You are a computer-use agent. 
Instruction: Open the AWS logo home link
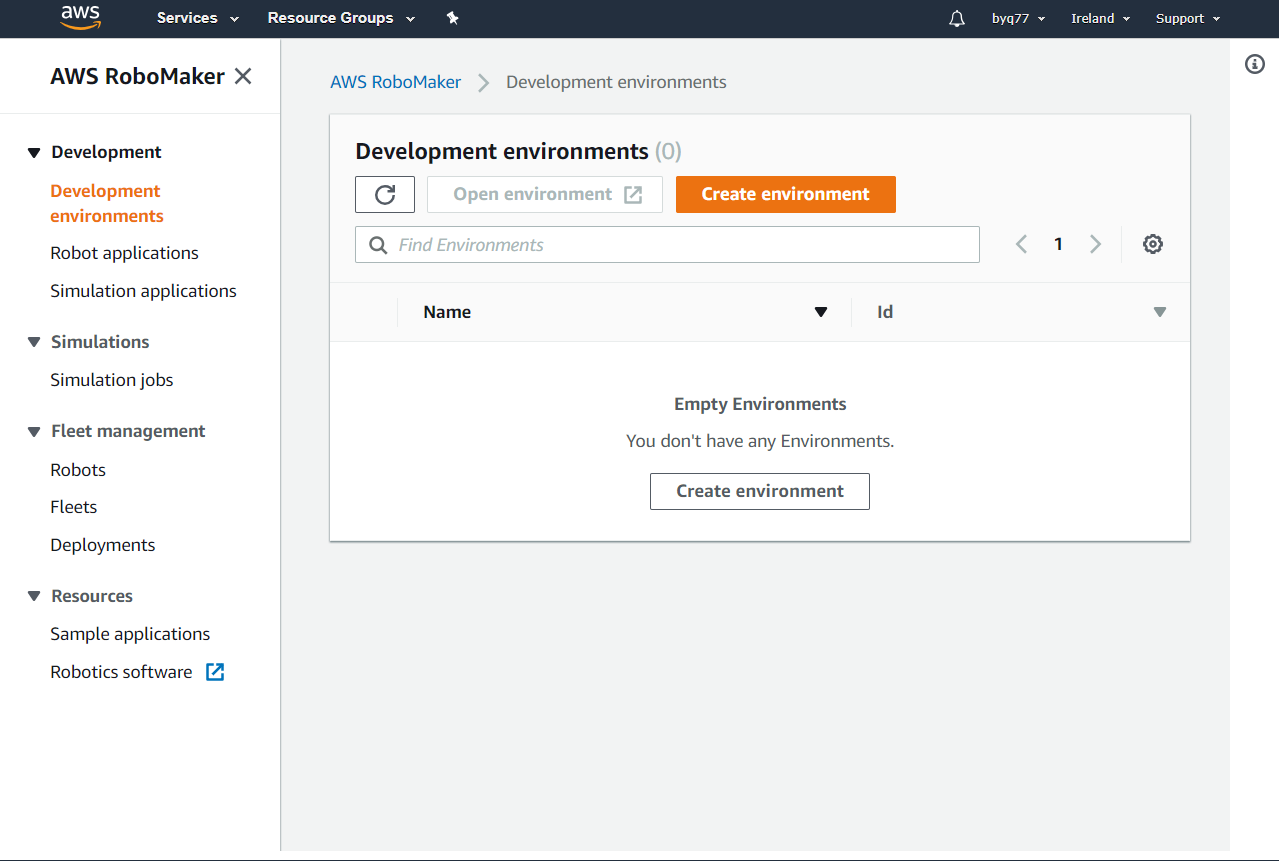[x=80, y=17]
